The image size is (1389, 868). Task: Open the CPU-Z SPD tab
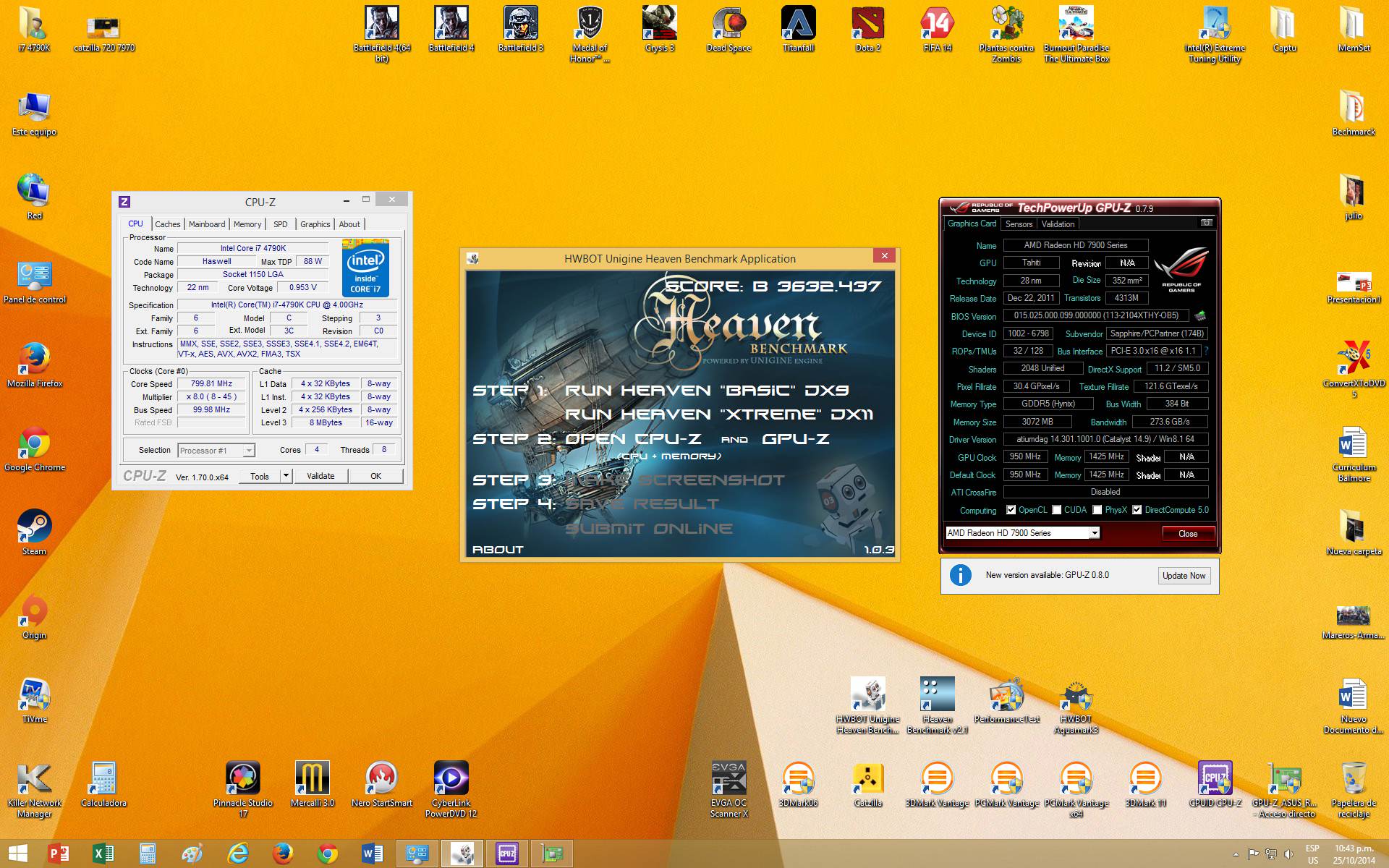point(281,224)
